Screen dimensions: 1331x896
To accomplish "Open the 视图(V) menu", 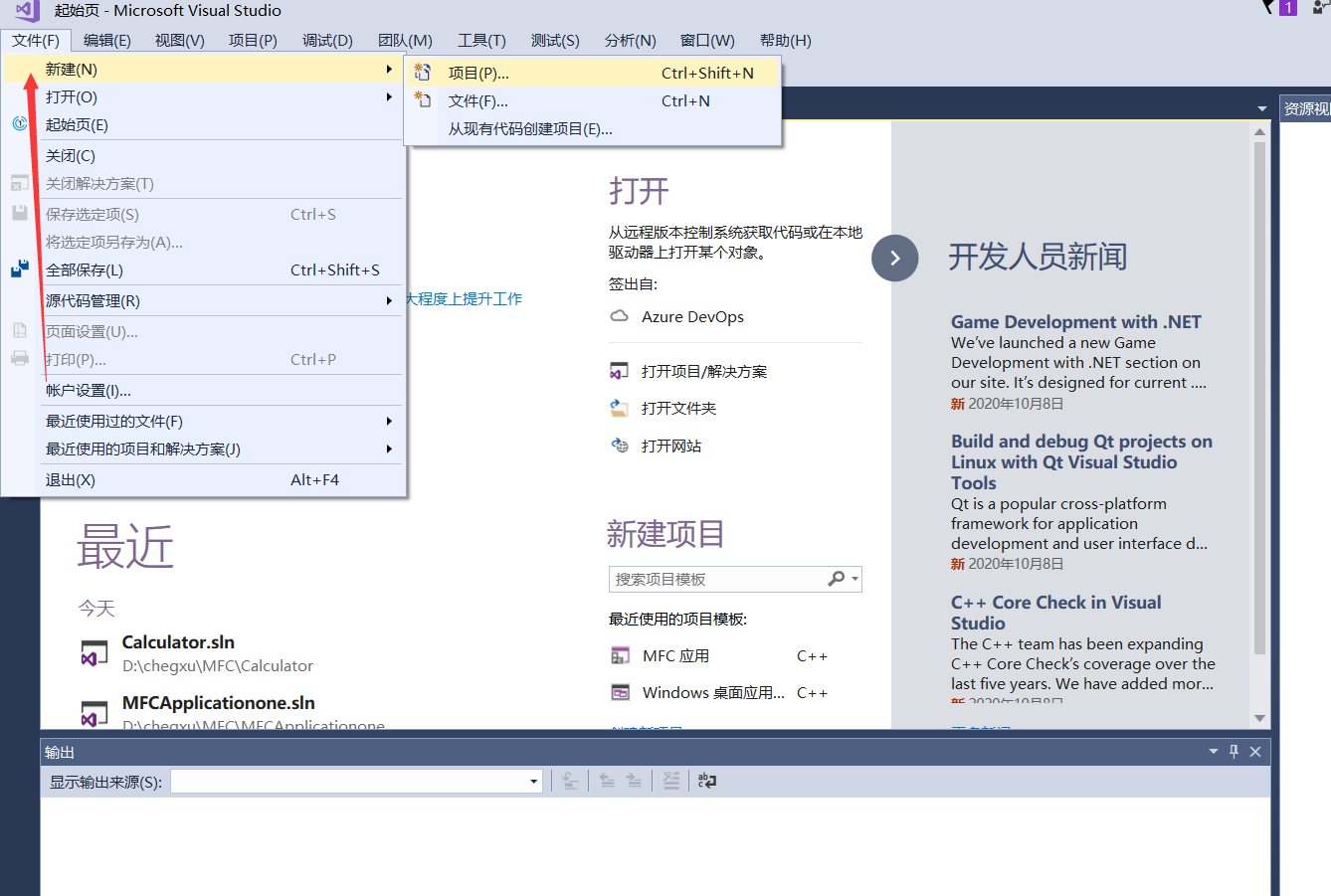I will (x=180, y=41).
